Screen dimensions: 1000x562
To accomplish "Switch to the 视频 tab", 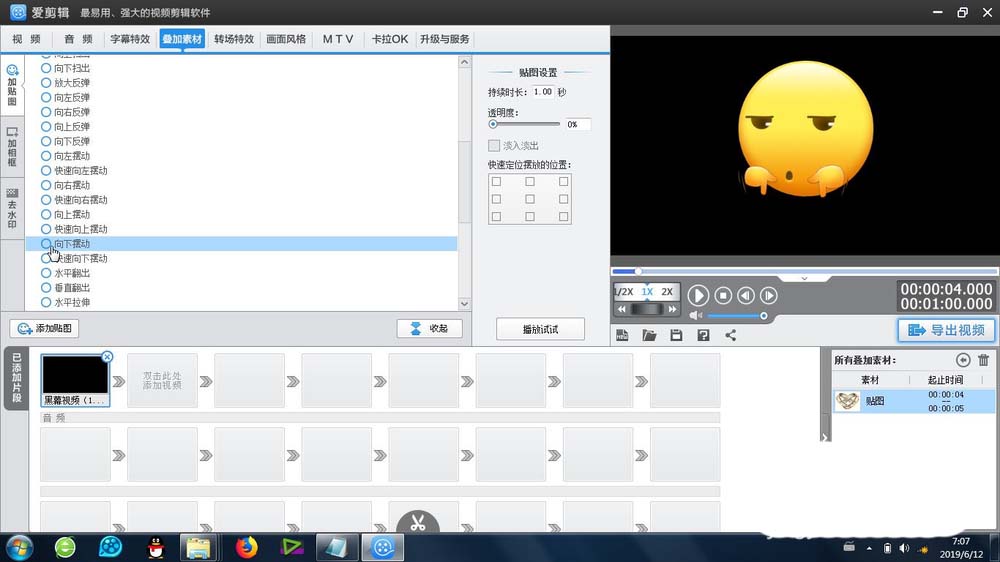I will tap(26, 39).
